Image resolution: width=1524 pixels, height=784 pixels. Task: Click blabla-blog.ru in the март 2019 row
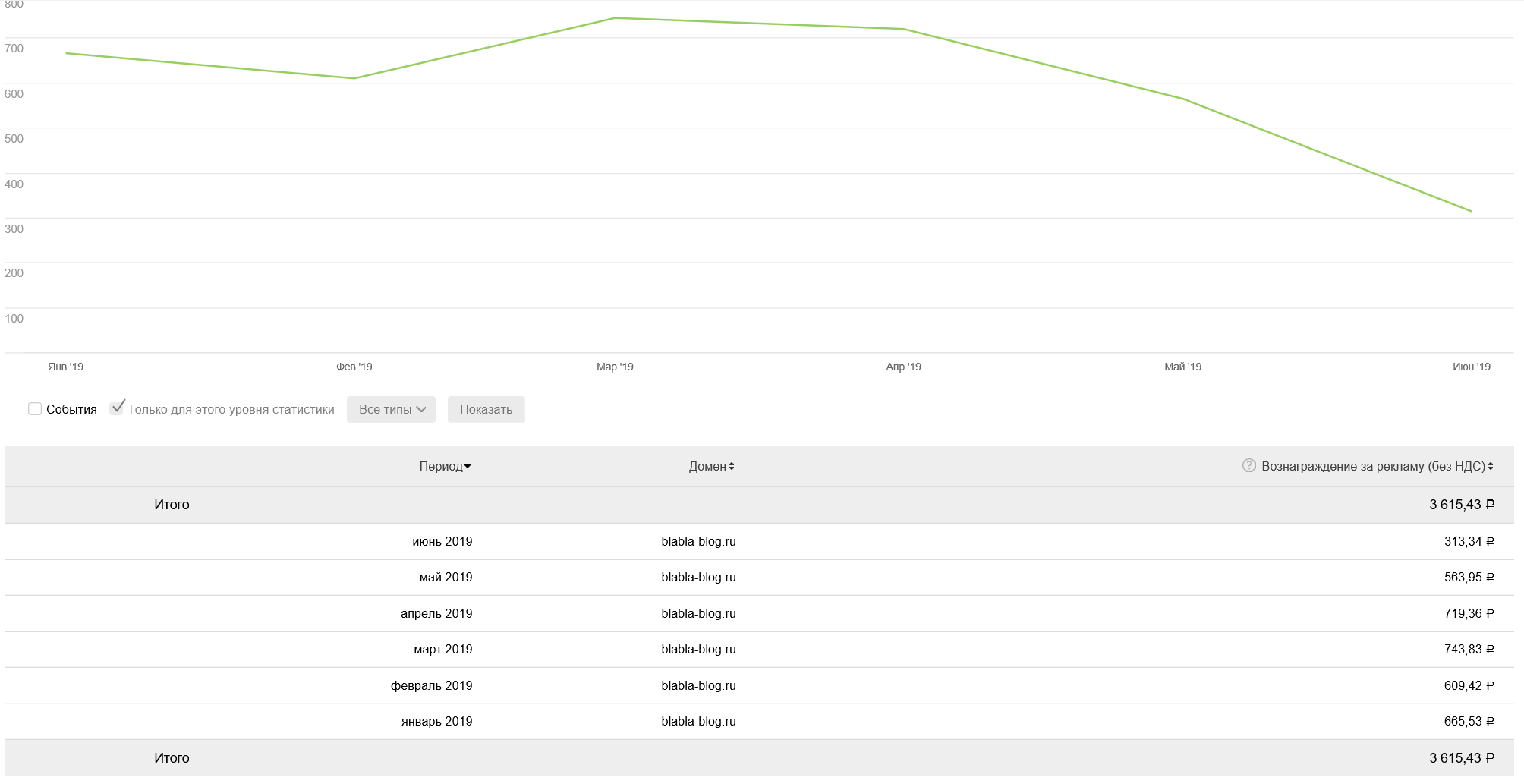698,650
